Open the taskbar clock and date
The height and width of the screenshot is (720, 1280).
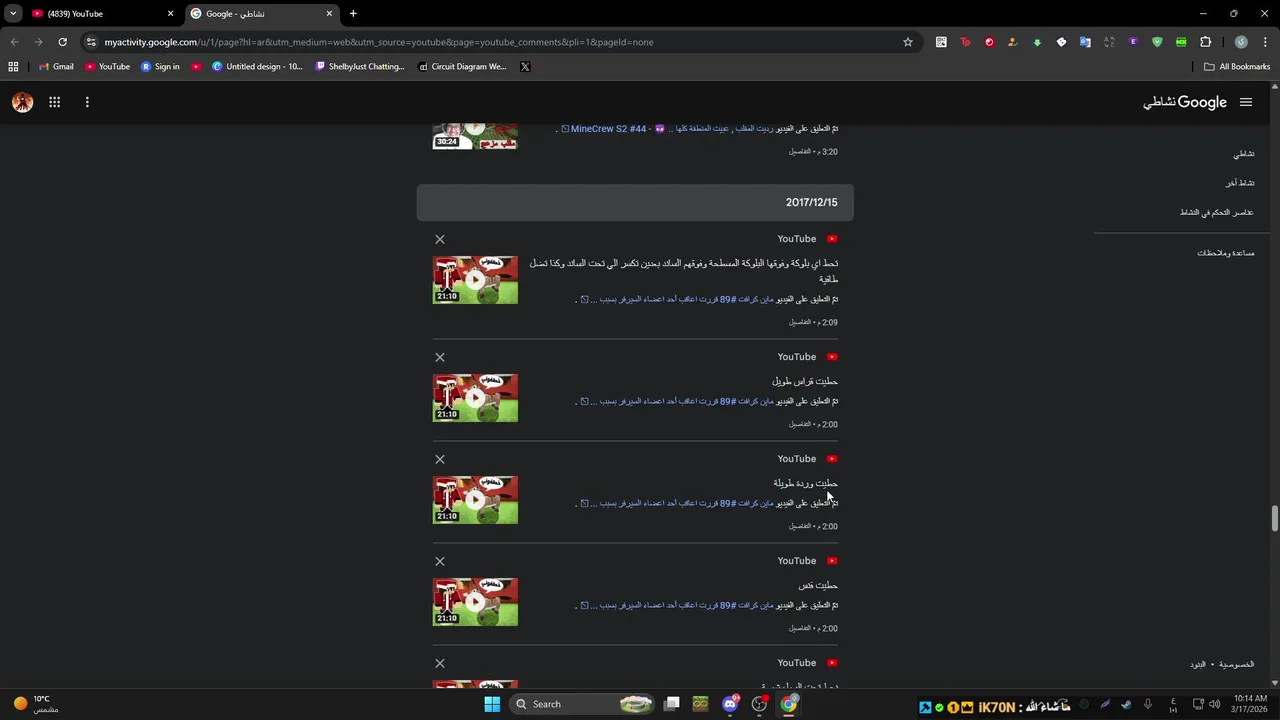1250,704
